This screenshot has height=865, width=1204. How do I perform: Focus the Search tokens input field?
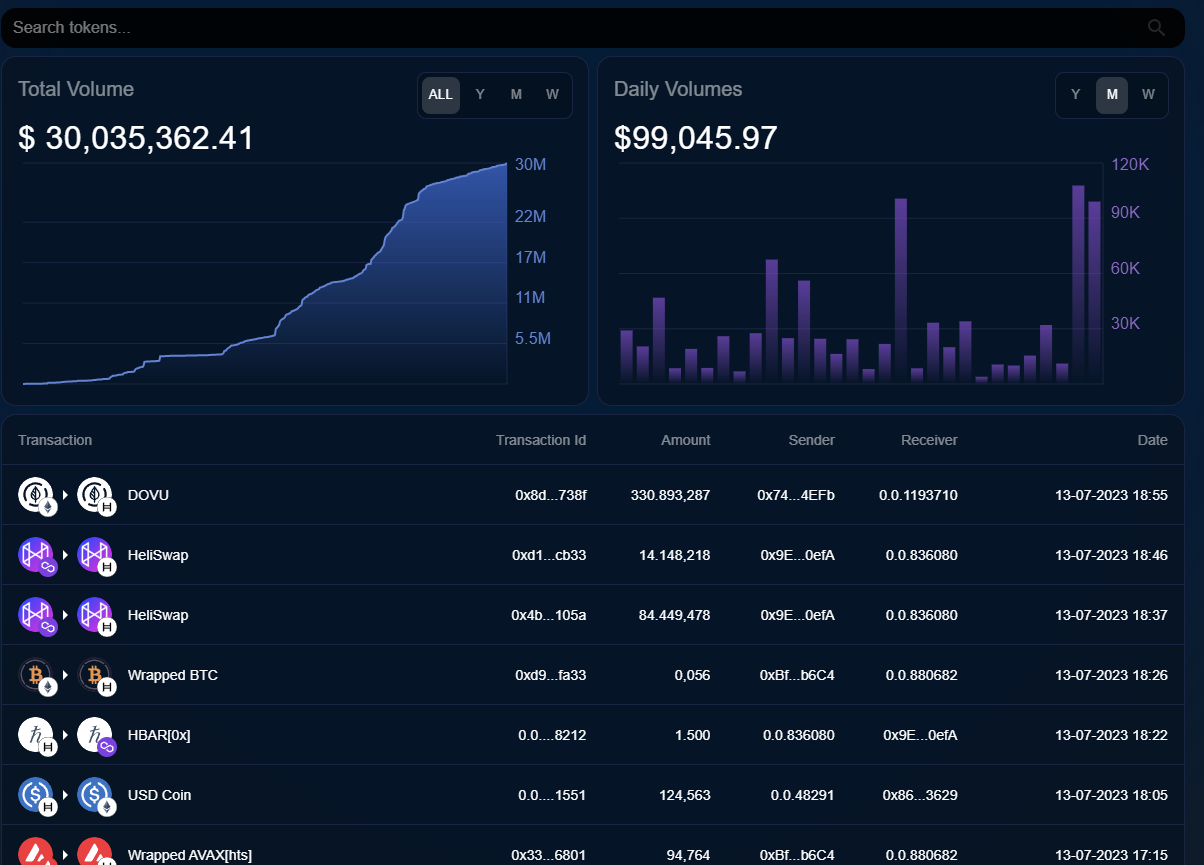(x=570, y=28)
